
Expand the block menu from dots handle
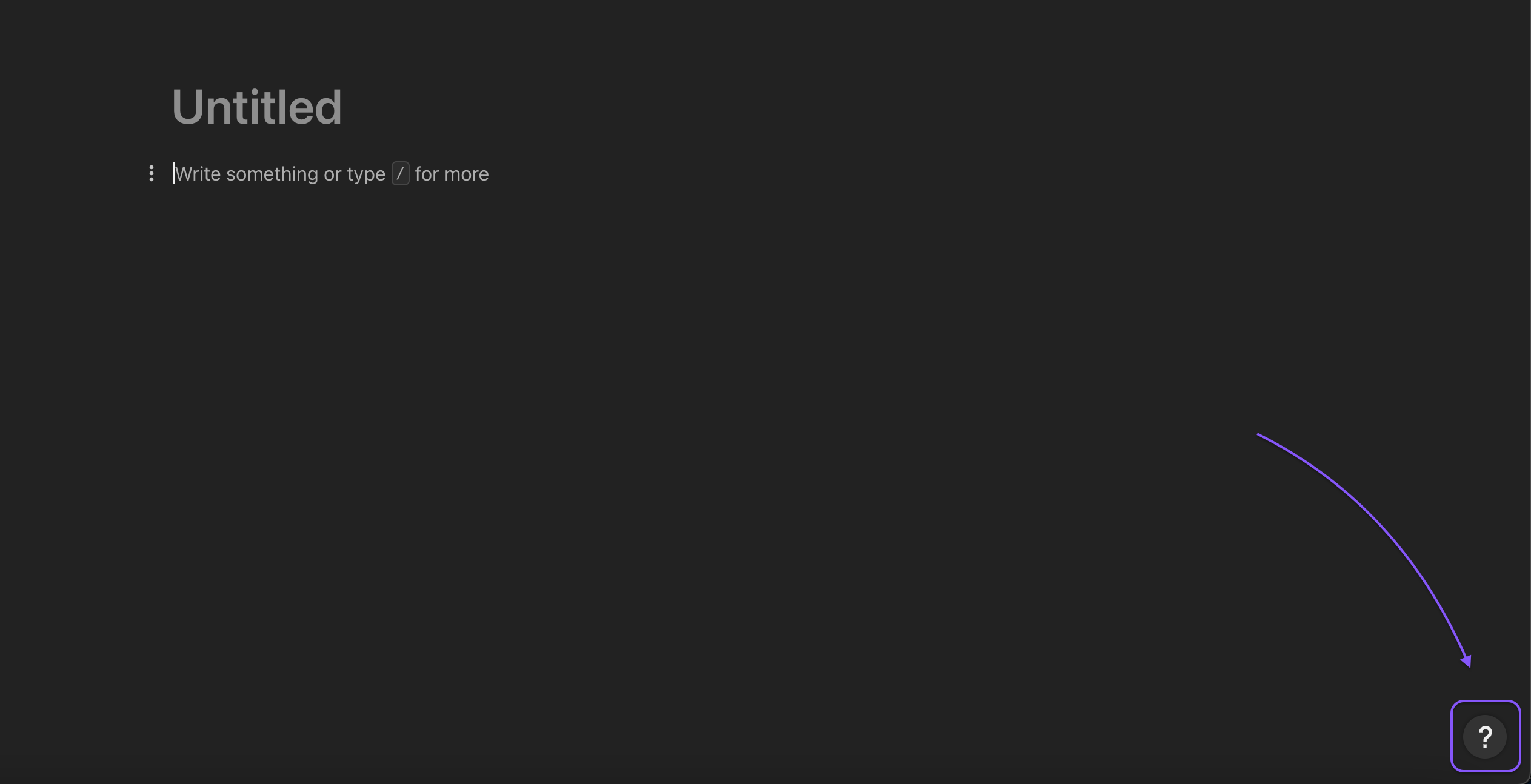pos(152,174)
